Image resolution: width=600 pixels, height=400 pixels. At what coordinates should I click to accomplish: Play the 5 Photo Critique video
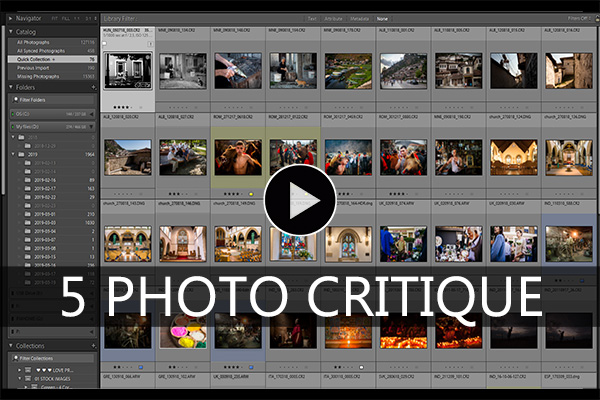(x=300, y=200)
